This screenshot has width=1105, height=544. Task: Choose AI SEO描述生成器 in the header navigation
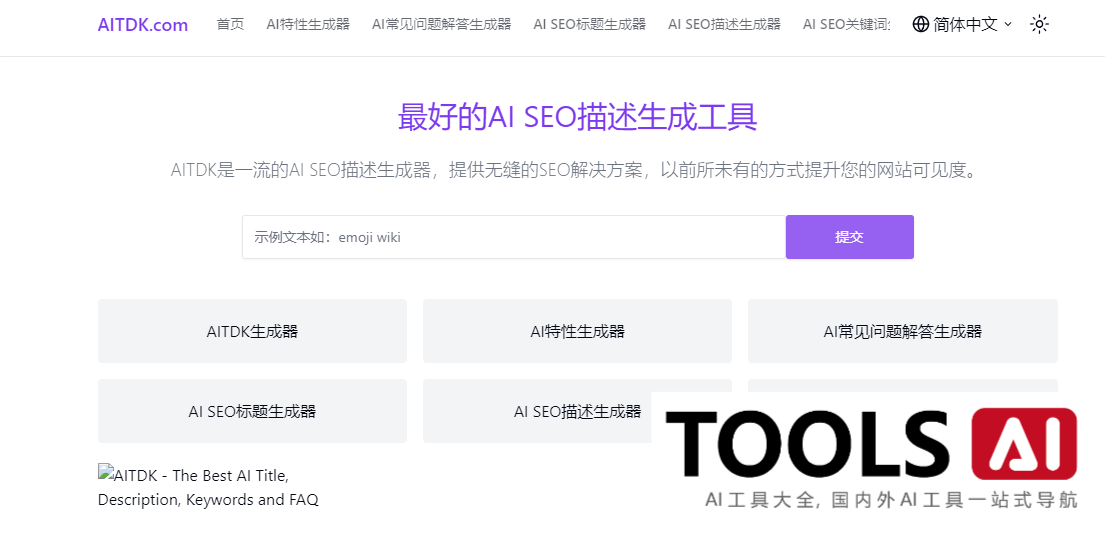coord(724,24)
